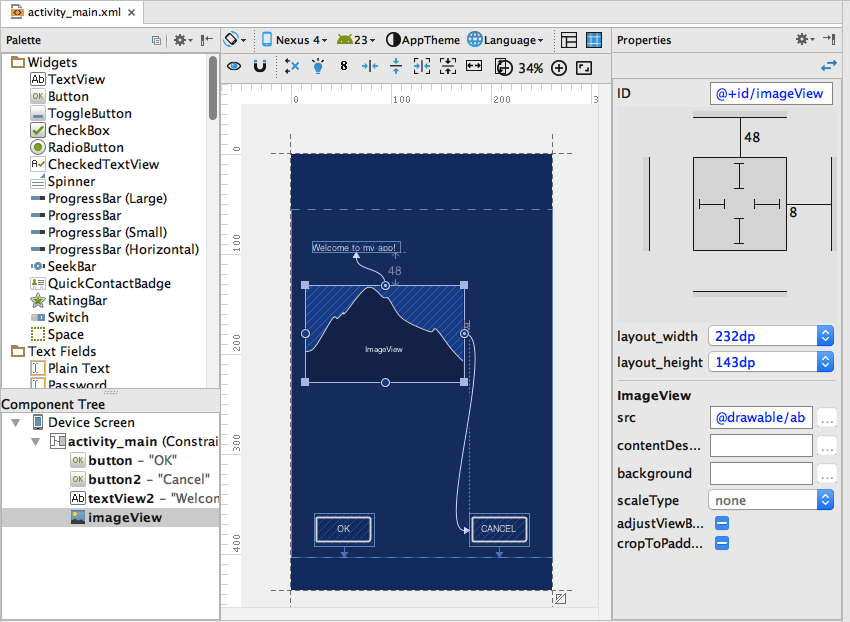Select CheckedTextView in the palette
This screenshot has width=850, height=622.
(95, 164)
